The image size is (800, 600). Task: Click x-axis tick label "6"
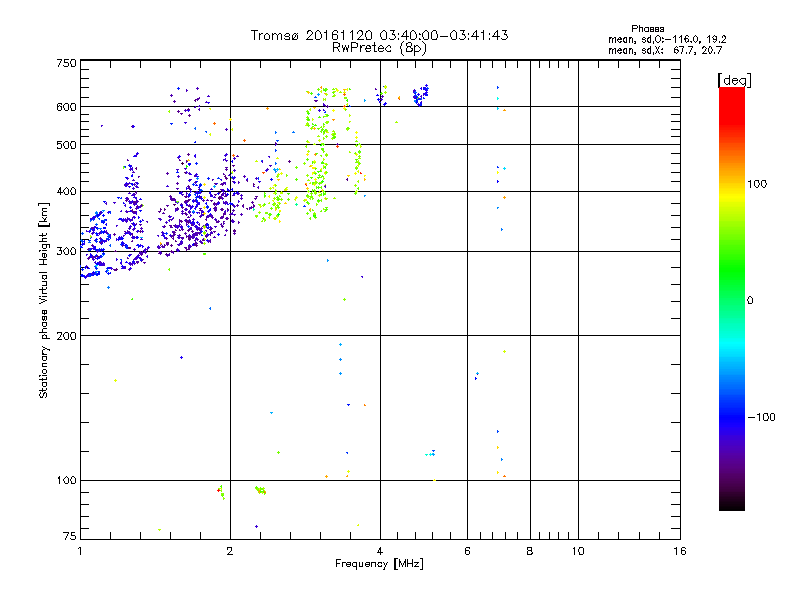pos(467,551)
